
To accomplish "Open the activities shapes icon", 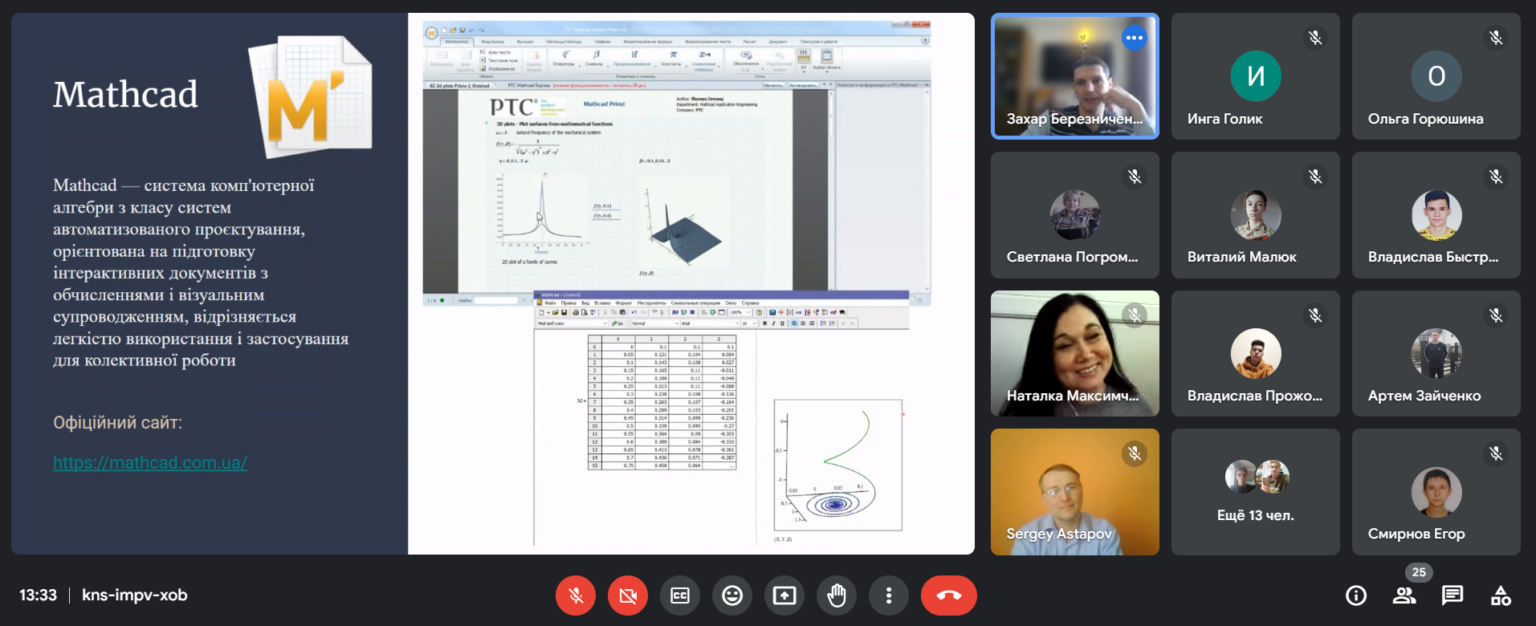I will click(x=1500, y=596).
